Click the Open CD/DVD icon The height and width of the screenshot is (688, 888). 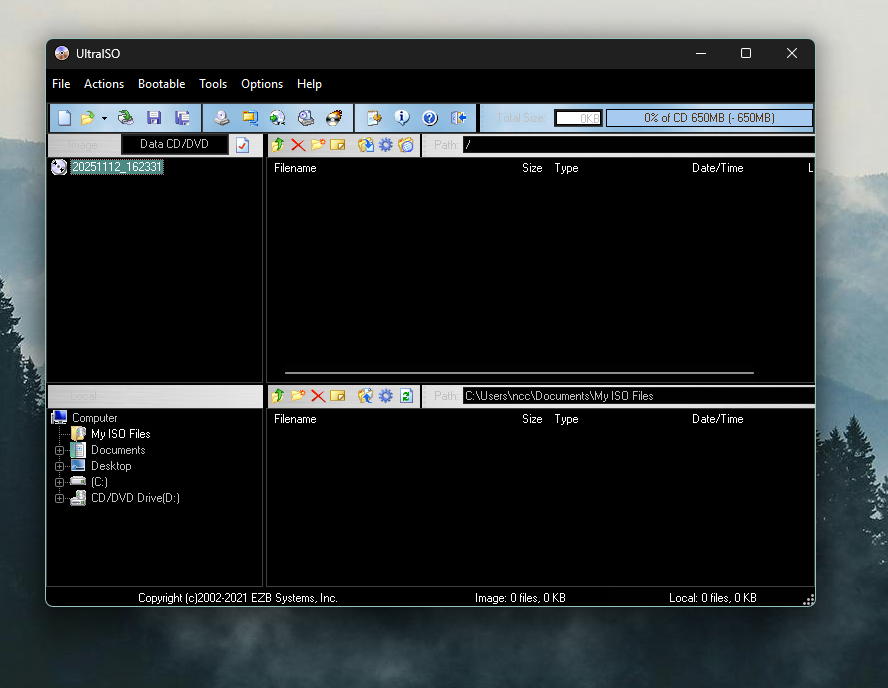pos(126,118)
